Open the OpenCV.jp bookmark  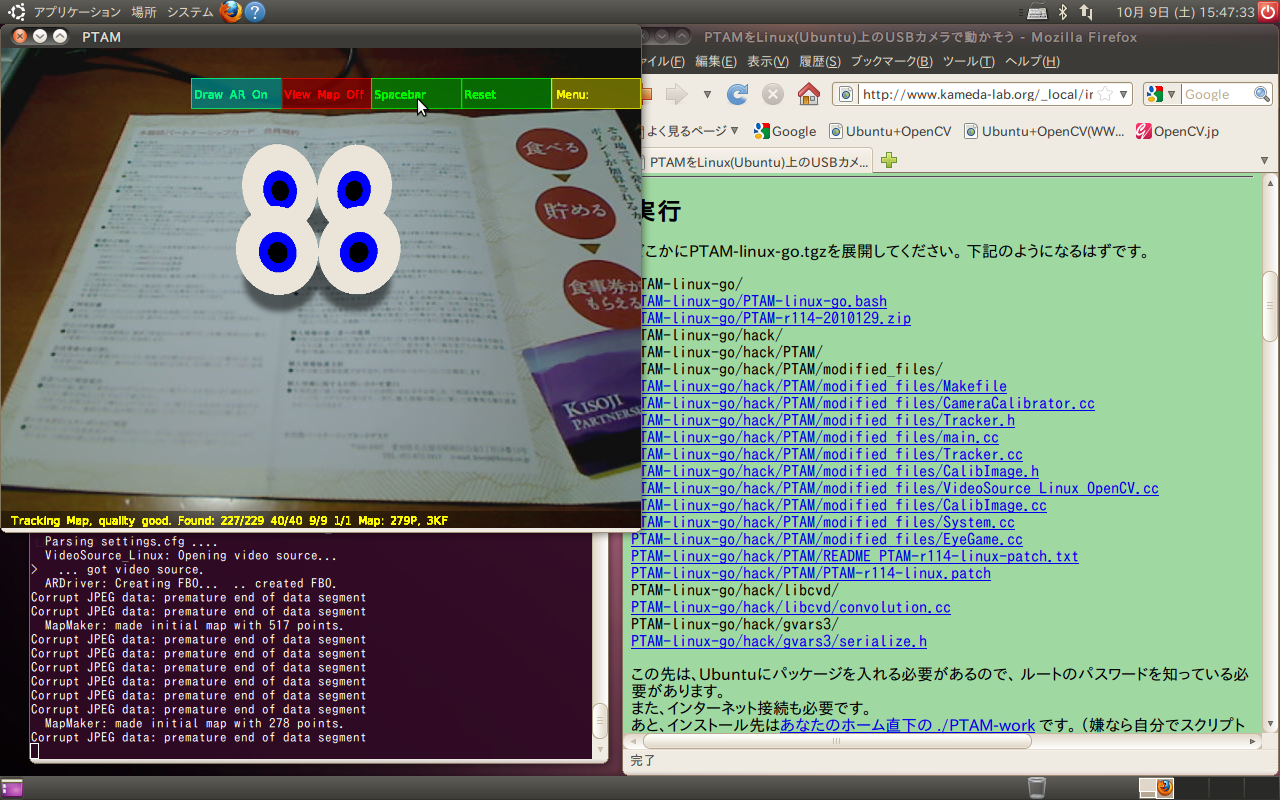point(1177,131)
